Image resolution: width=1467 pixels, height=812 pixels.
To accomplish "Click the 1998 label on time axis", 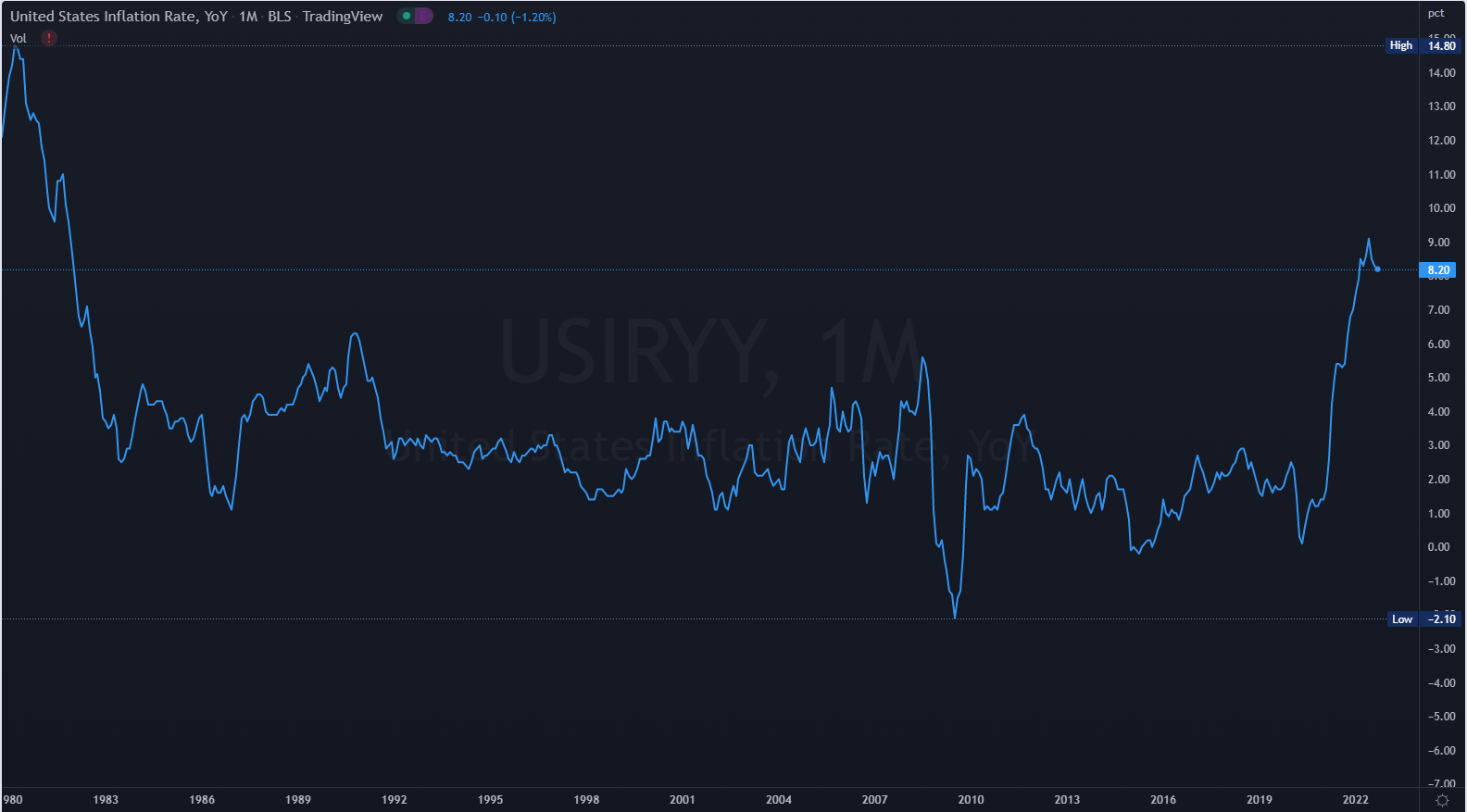I will [586, 800].
